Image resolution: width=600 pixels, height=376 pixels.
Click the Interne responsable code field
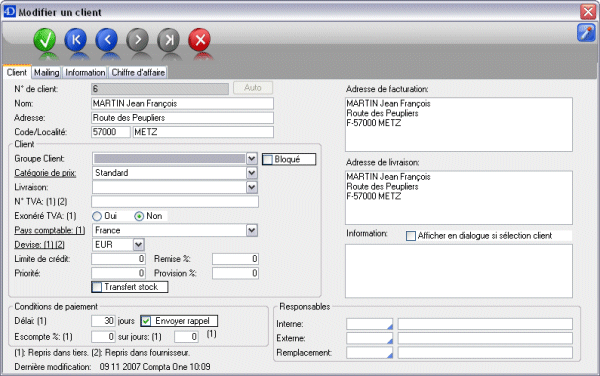[x=370, y=324]
